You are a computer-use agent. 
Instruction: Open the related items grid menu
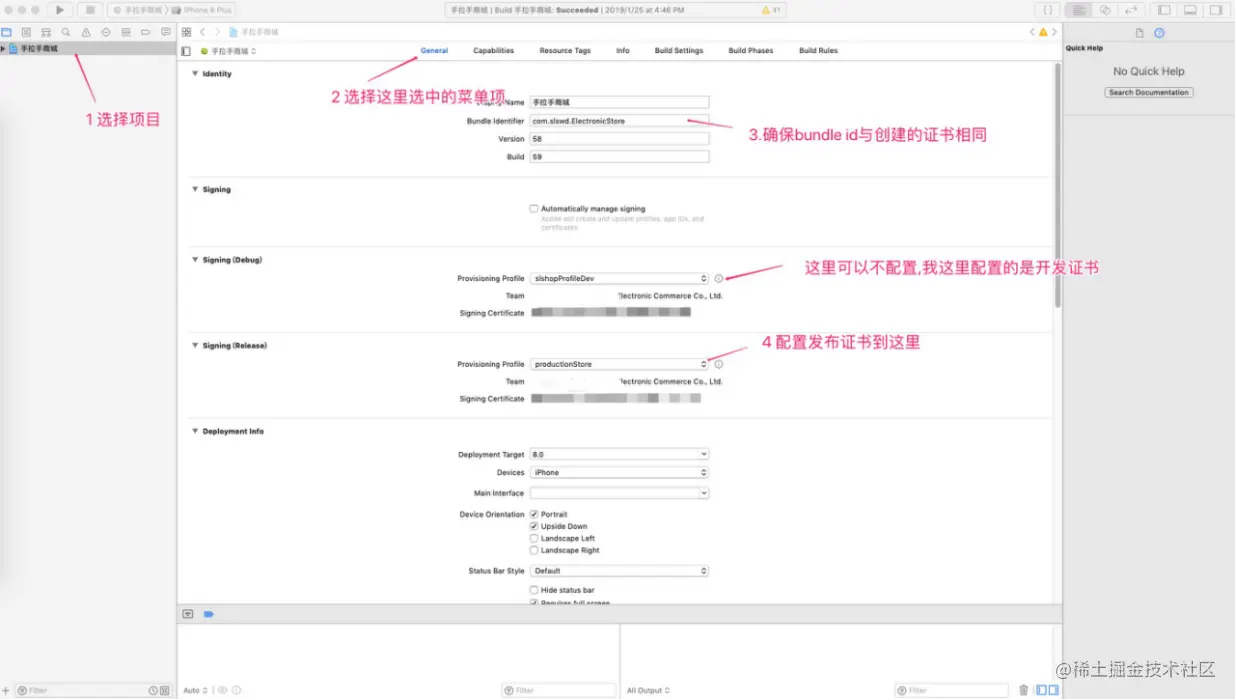click(x=186, y=32)
